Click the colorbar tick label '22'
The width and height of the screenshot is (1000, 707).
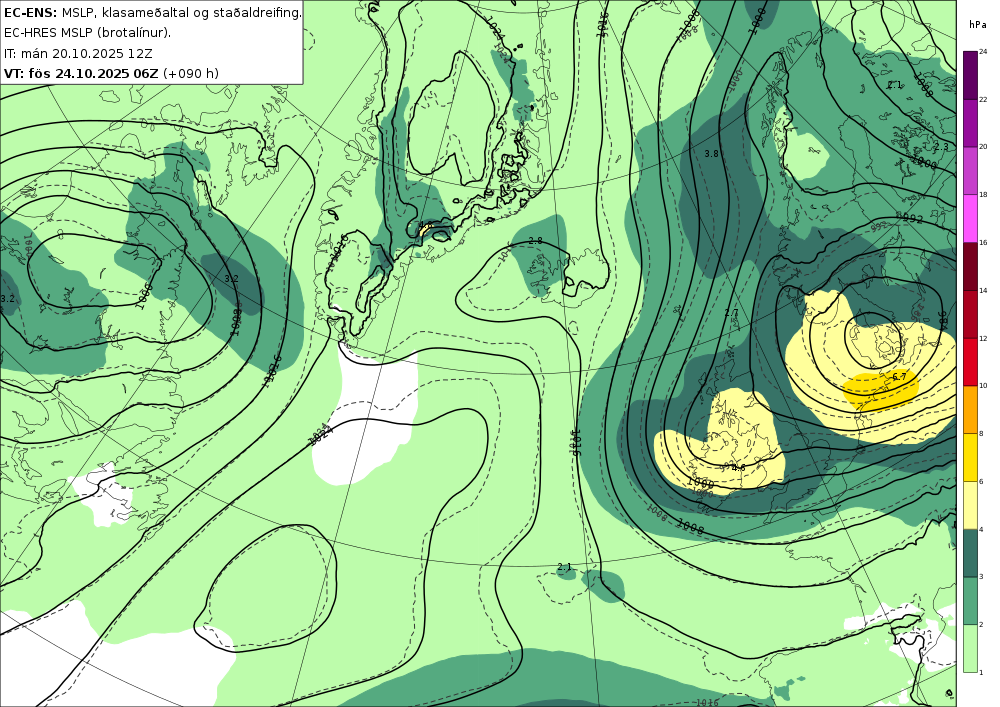point(983,99)
